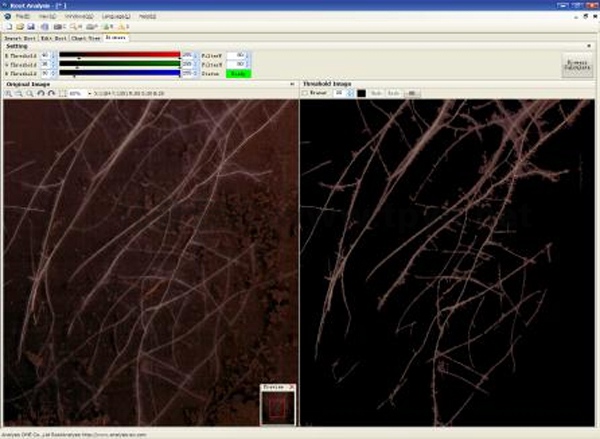
Task: Click the zoom in magnifier icon
Action: tap(8, 93)
